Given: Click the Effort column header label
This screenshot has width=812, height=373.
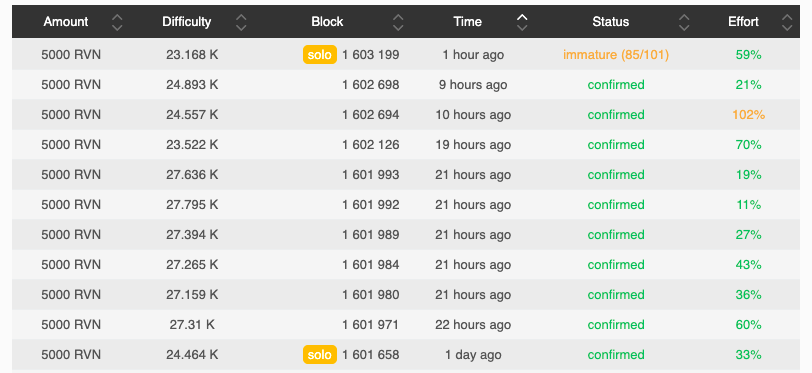Looking at the screenshot, I should [x=744, y=22].
